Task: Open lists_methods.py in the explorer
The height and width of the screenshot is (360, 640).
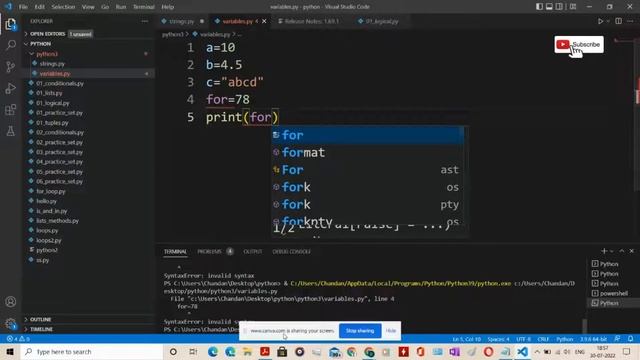Action: click(57, 220)
